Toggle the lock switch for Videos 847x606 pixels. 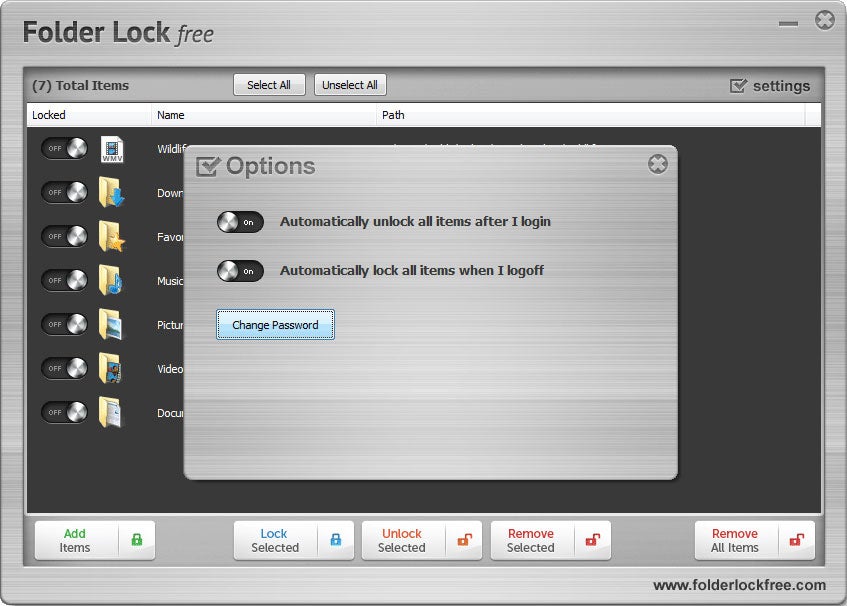click(x=64, y=368)
